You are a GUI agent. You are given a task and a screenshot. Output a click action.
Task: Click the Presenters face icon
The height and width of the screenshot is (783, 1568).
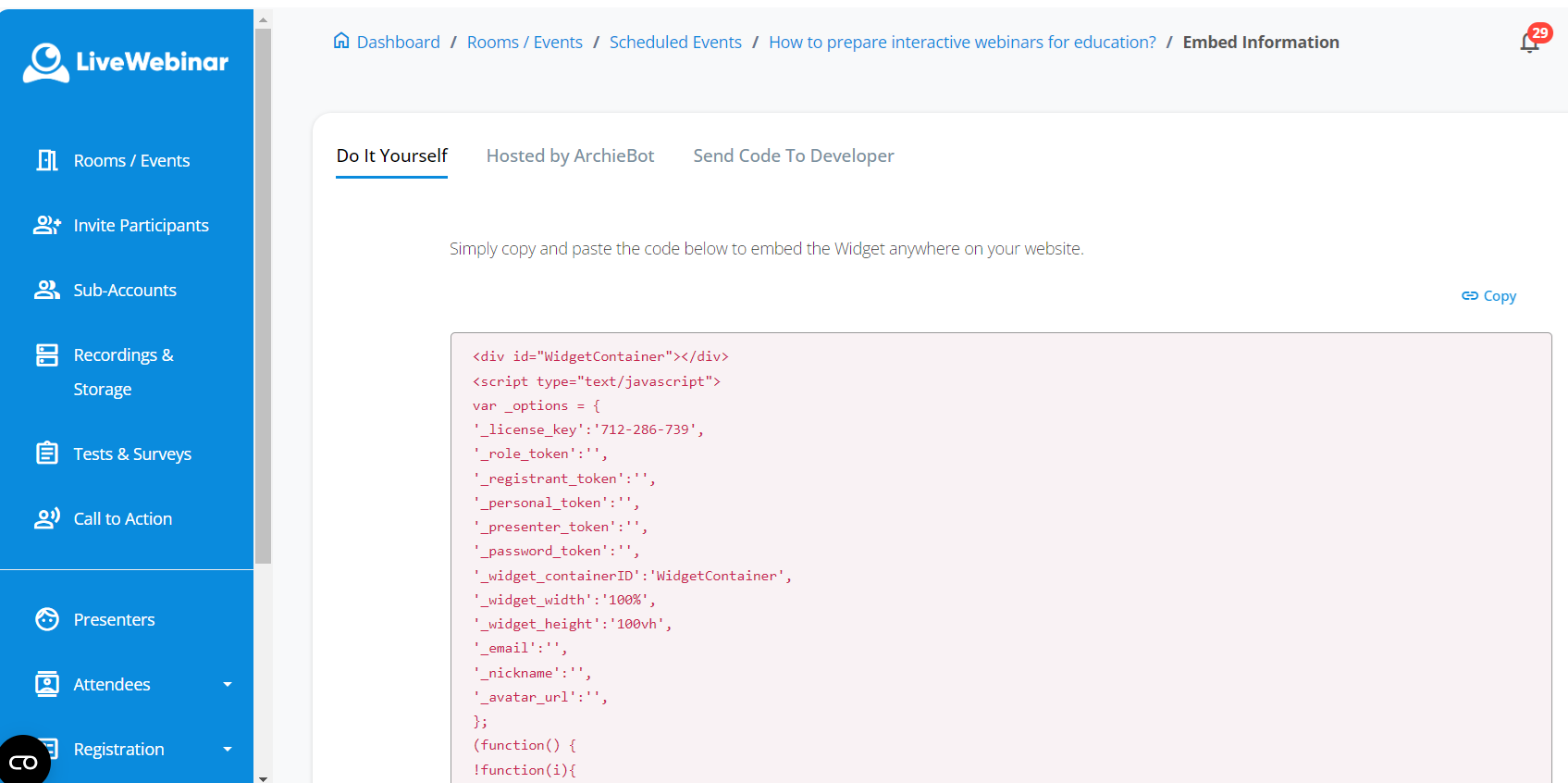tap(47, 619)
